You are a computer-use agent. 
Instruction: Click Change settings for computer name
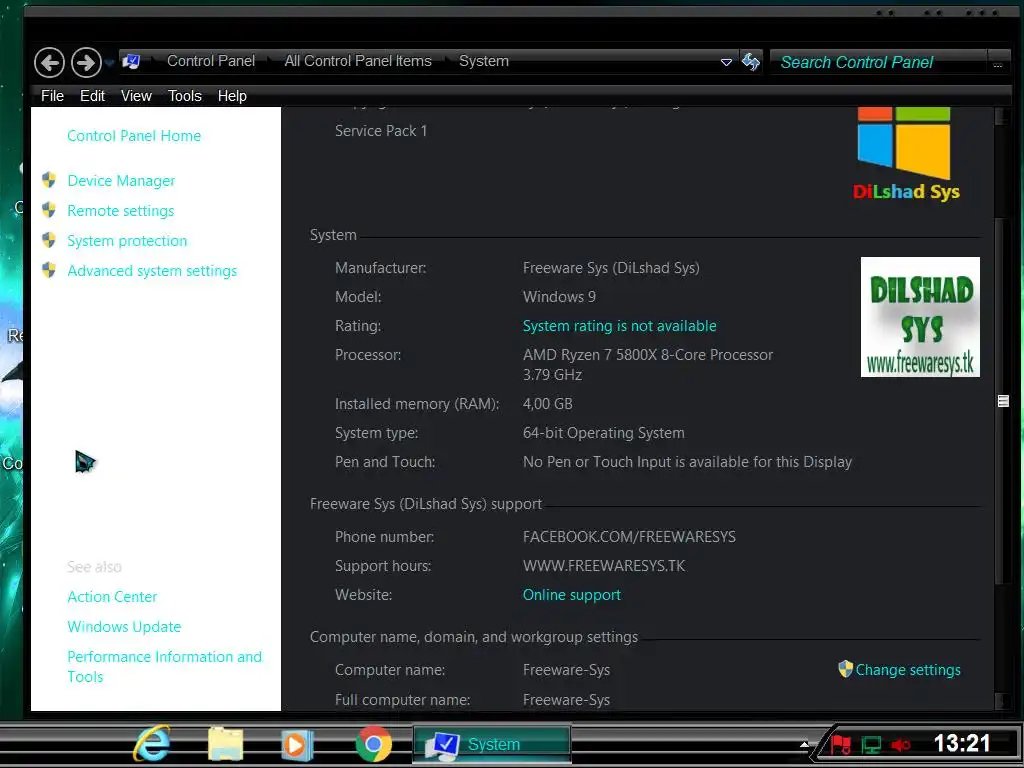(908, 670)
